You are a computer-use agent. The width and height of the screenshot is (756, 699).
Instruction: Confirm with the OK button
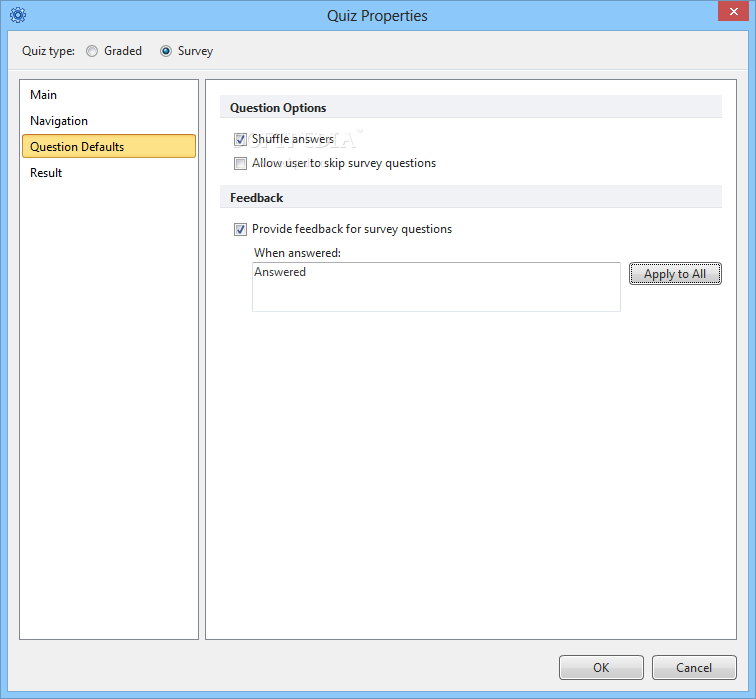point(601,668)
